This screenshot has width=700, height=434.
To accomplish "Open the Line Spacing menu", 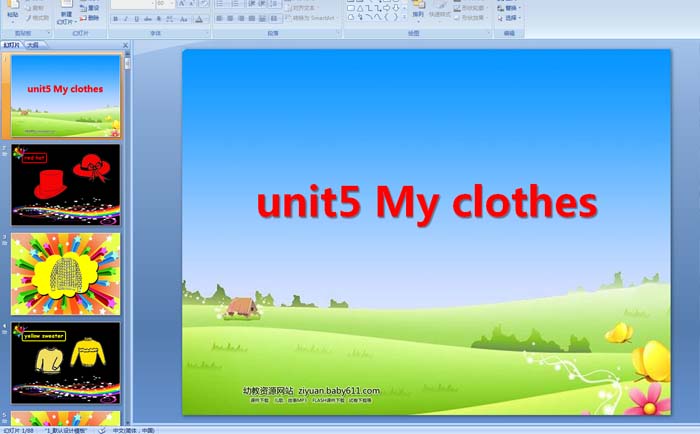I will coord(275,4).
